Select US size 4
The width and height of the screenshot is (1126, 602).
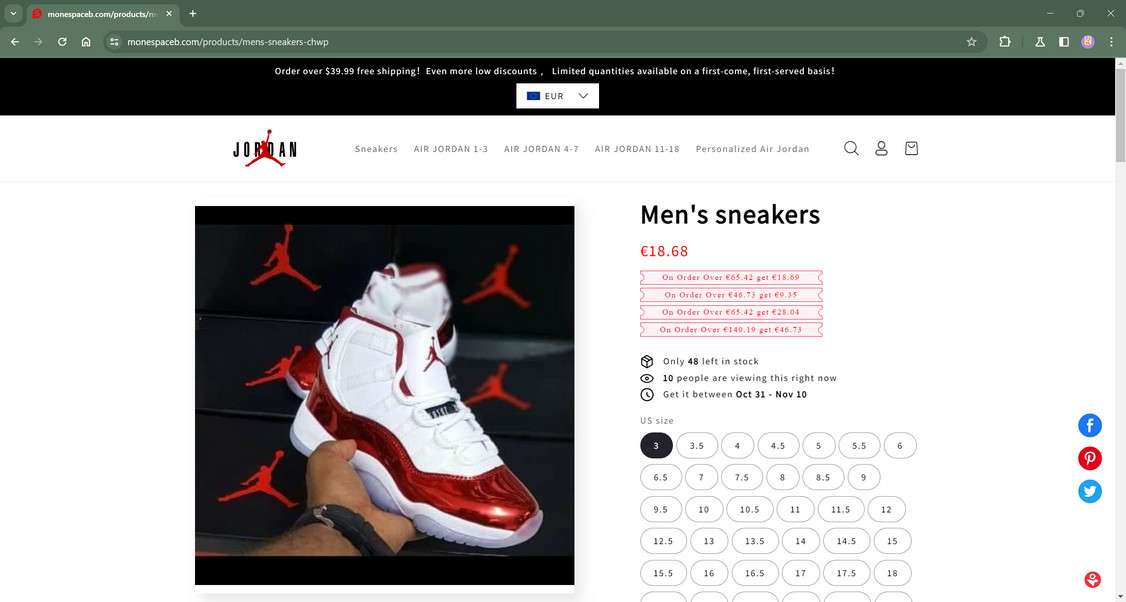pos(738,445)
